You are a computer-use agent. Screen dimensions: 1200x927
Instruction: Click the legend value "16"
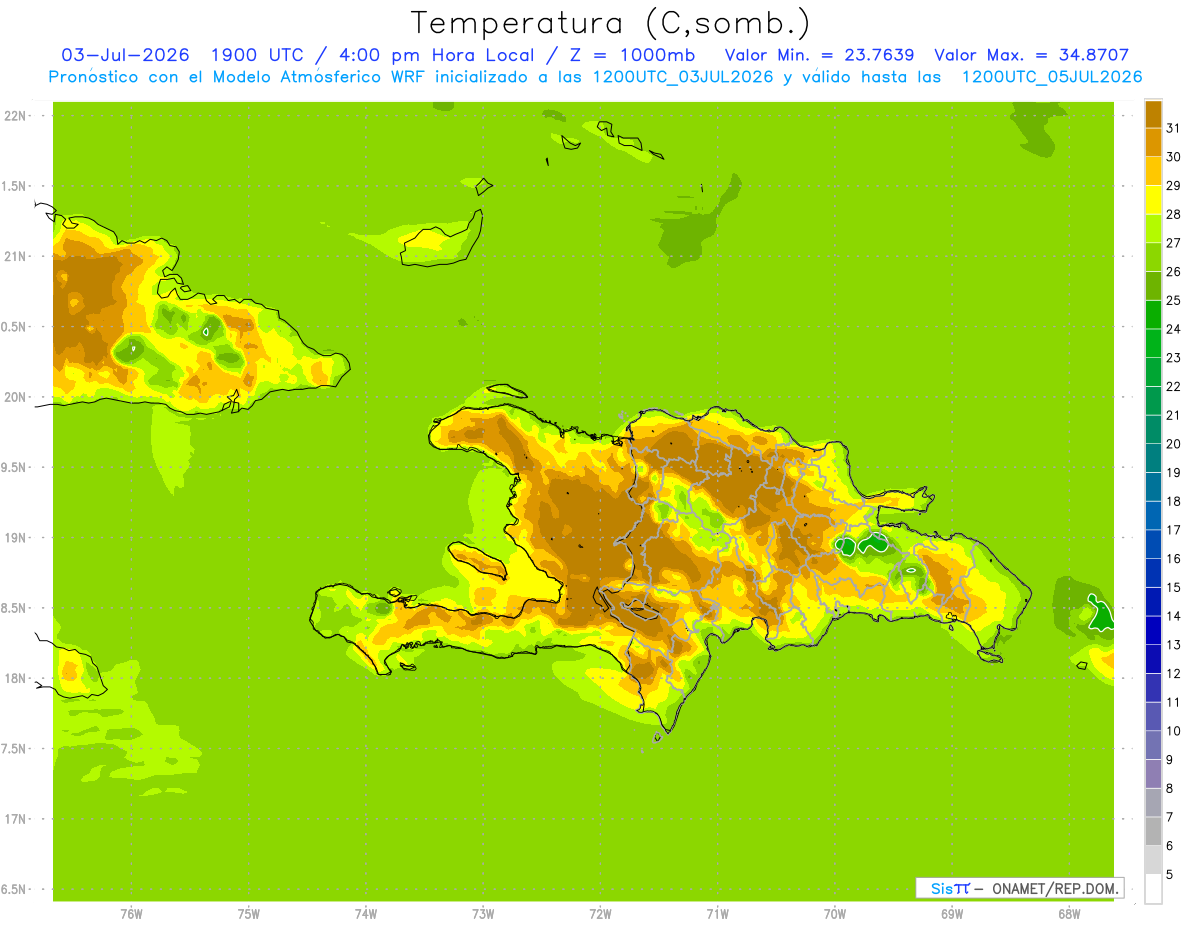[1174, 559]
